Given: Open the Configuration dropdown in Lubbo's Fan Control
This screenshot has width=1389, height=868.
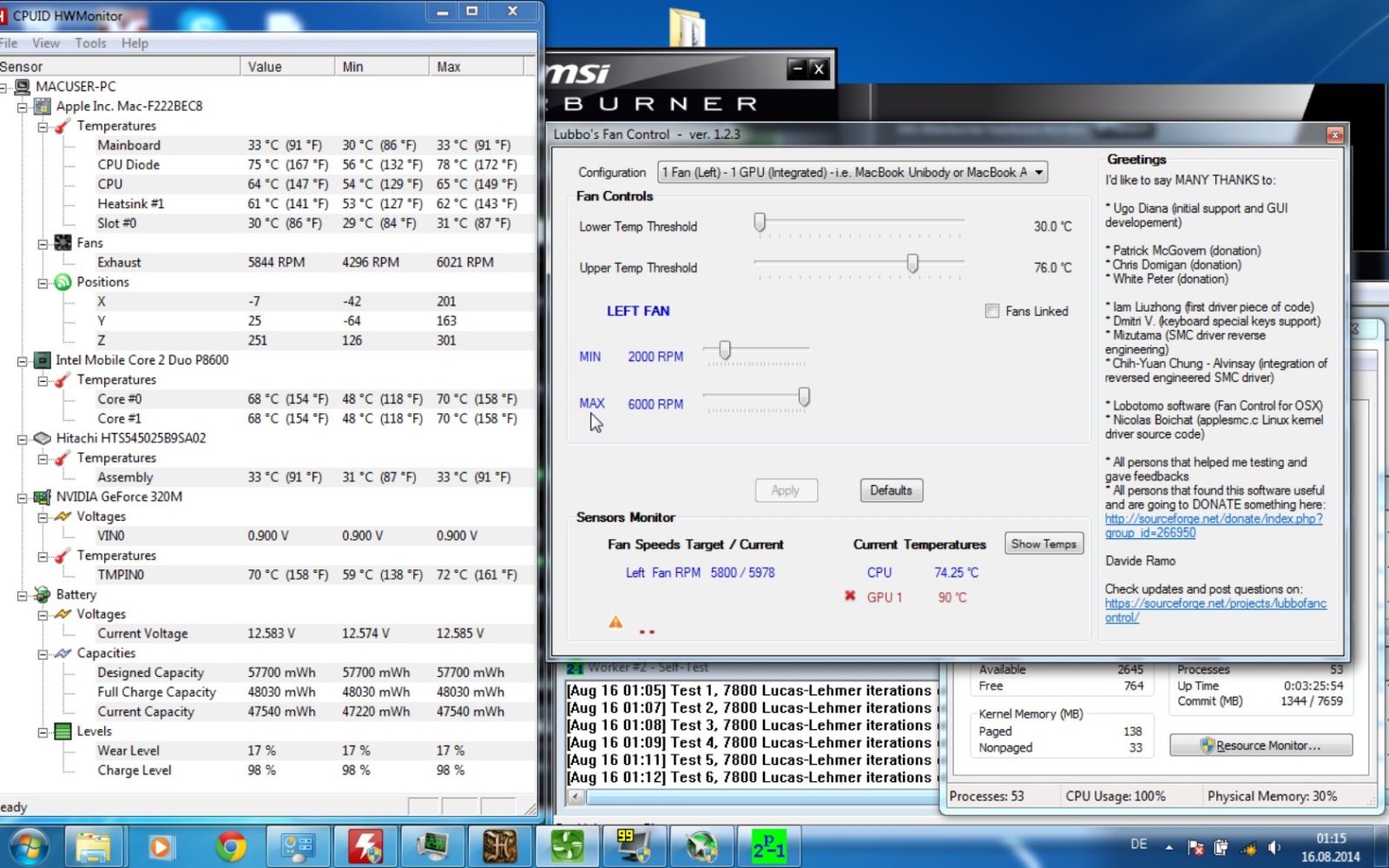Looking at the screenshot, I should pos(852,172).
